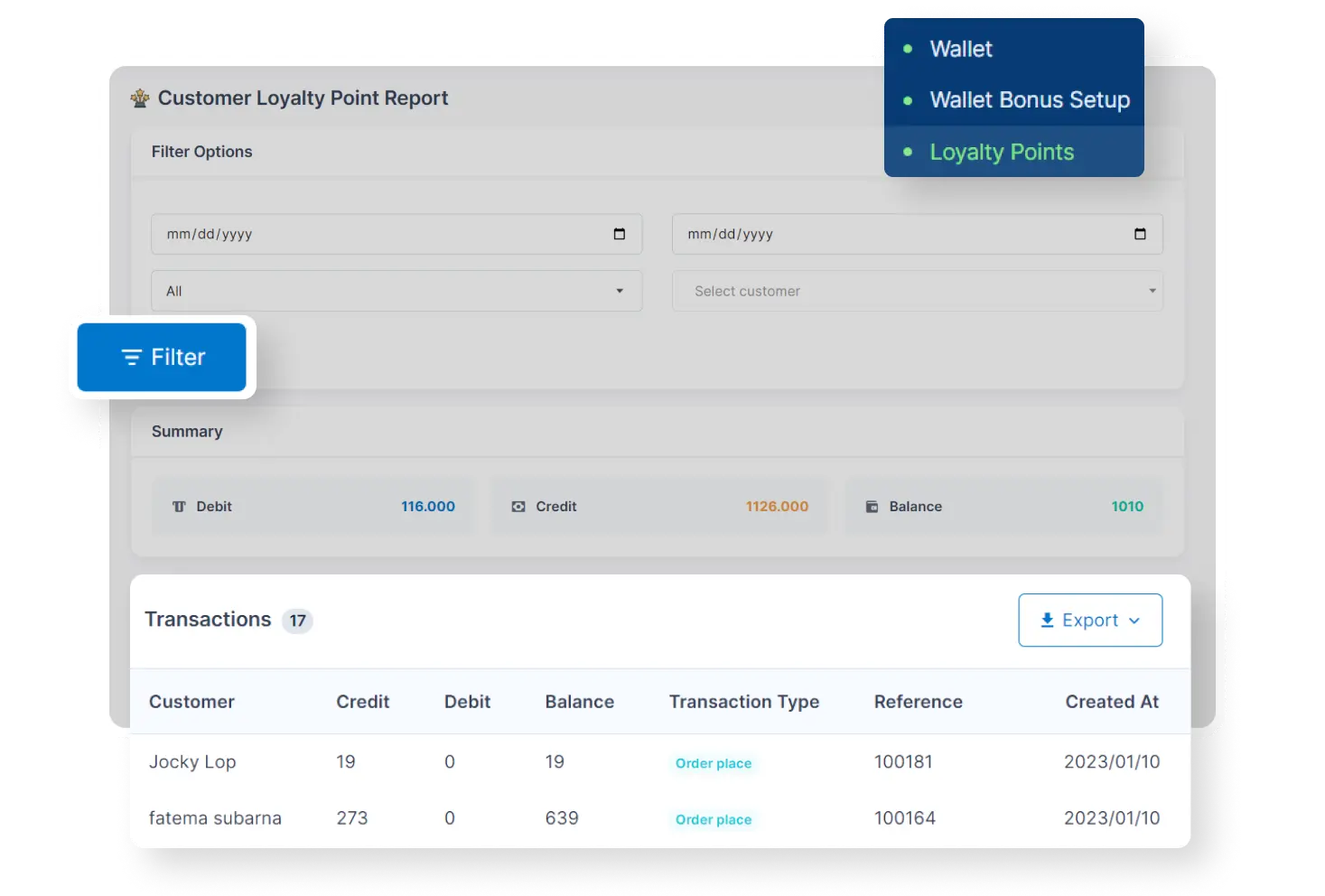Click the trophy icon next to report title
Viewport: 1325px width, 896px height.
tap(140, 98)
